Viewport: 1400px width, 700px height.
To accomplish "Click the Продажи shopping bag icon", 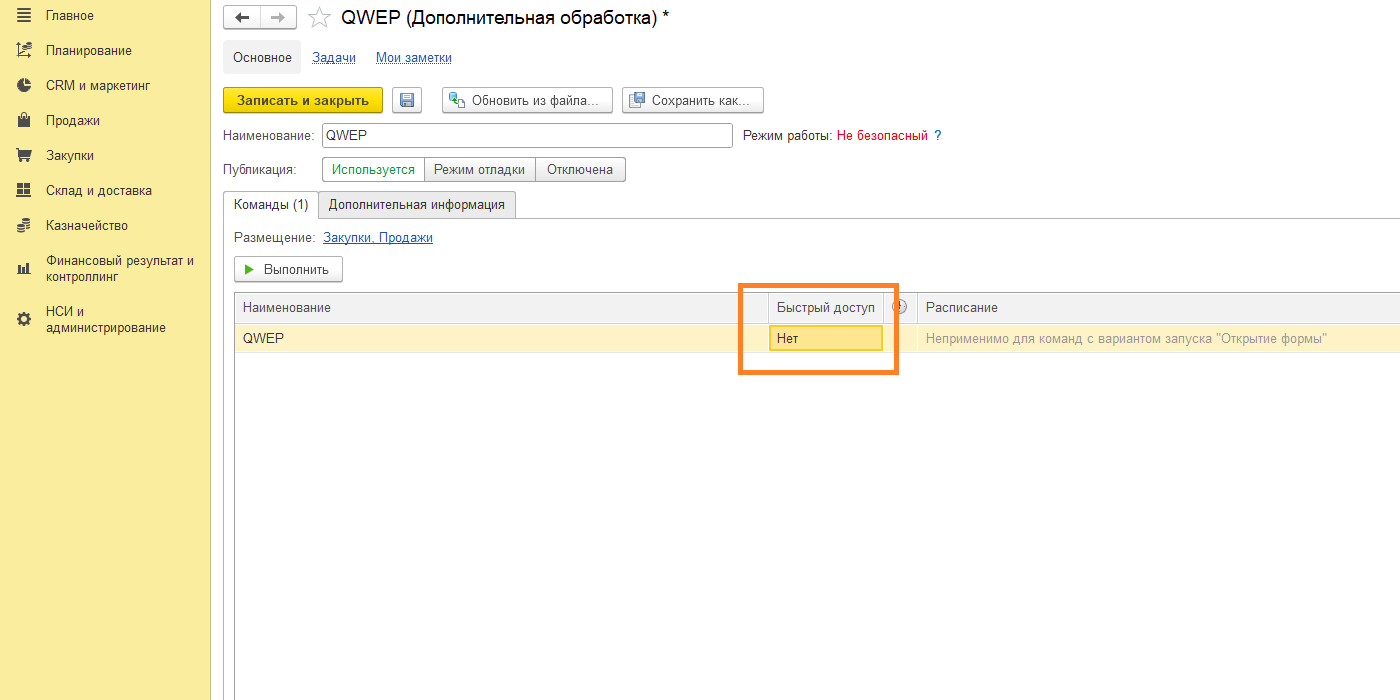I will click(x=24, y=121).
